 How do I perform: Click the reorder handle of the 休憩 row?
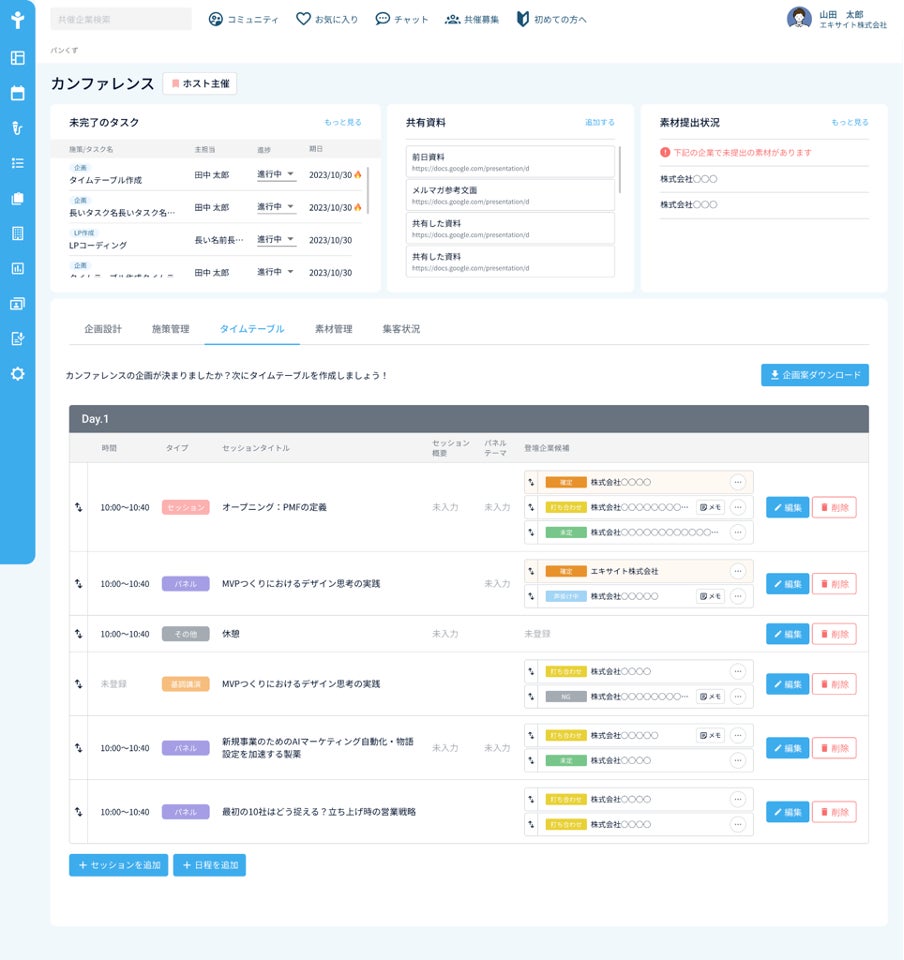pyautogui.click(x=78, y=634)
